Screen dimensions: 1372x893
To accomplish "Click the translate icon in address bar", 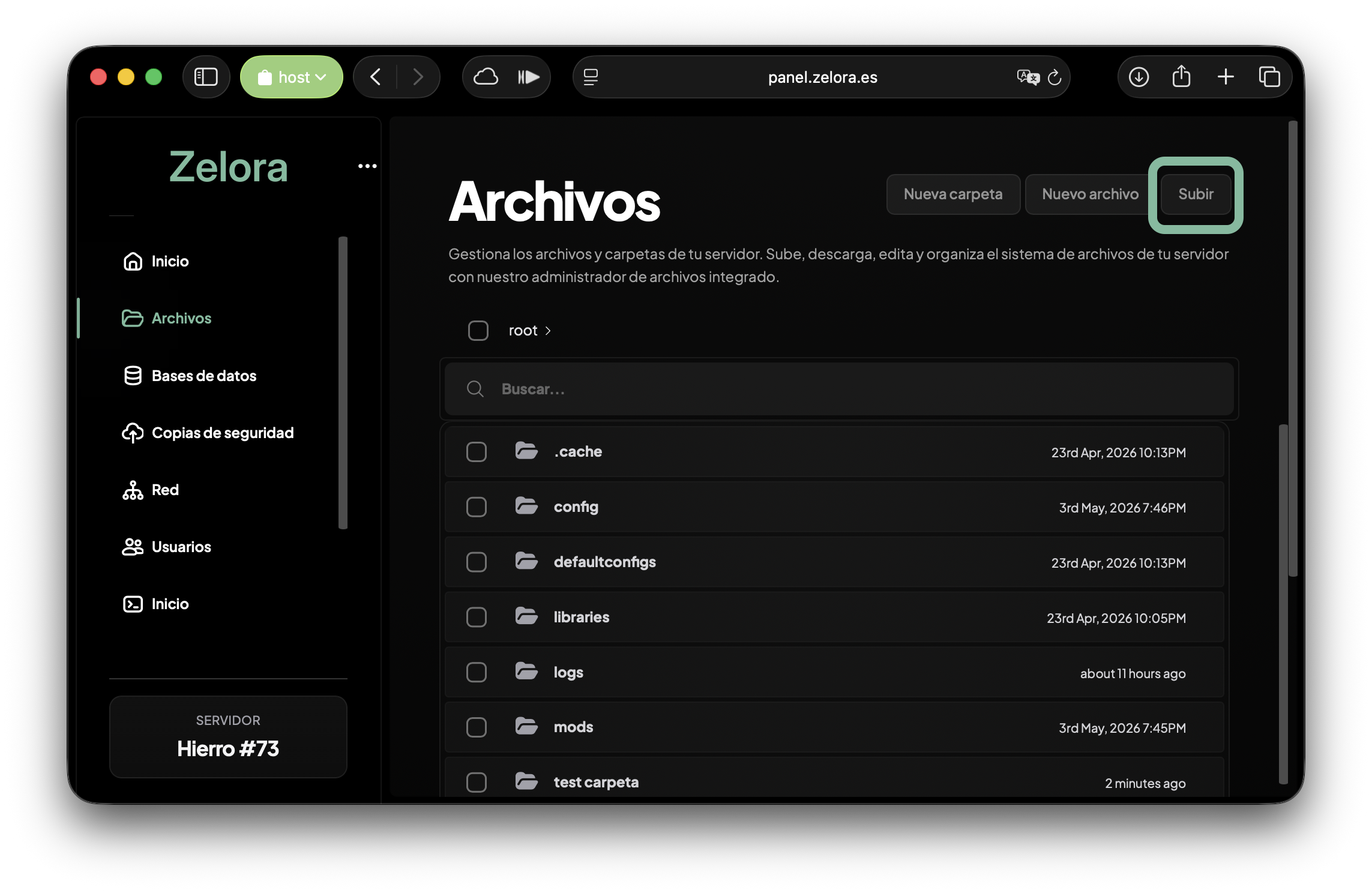I will pyautogui.click(x=1027, y=77).
